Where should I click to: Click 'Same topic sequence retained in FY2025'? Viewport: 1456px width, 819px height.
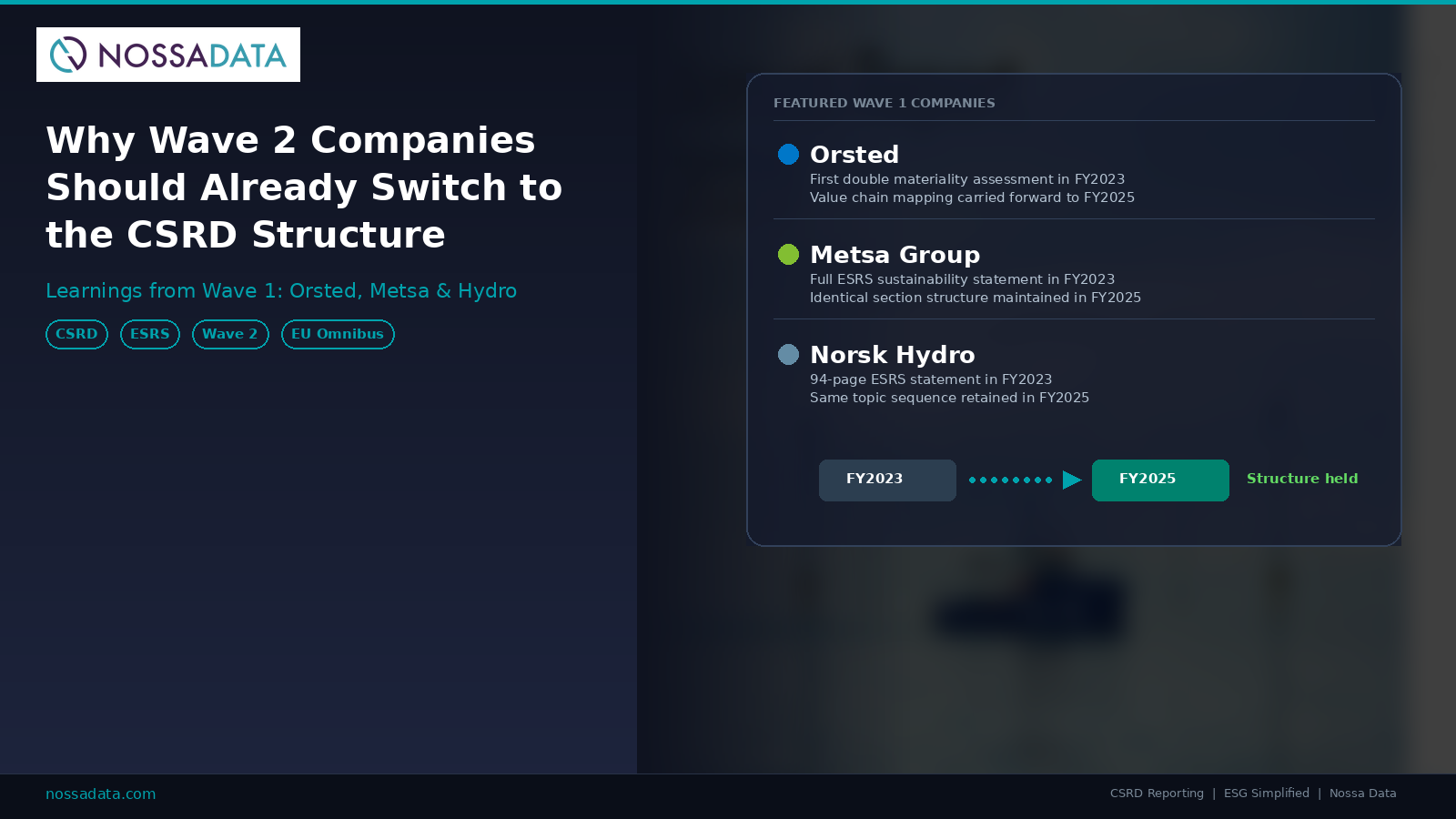pyautogui.click(x=949, y=398)
